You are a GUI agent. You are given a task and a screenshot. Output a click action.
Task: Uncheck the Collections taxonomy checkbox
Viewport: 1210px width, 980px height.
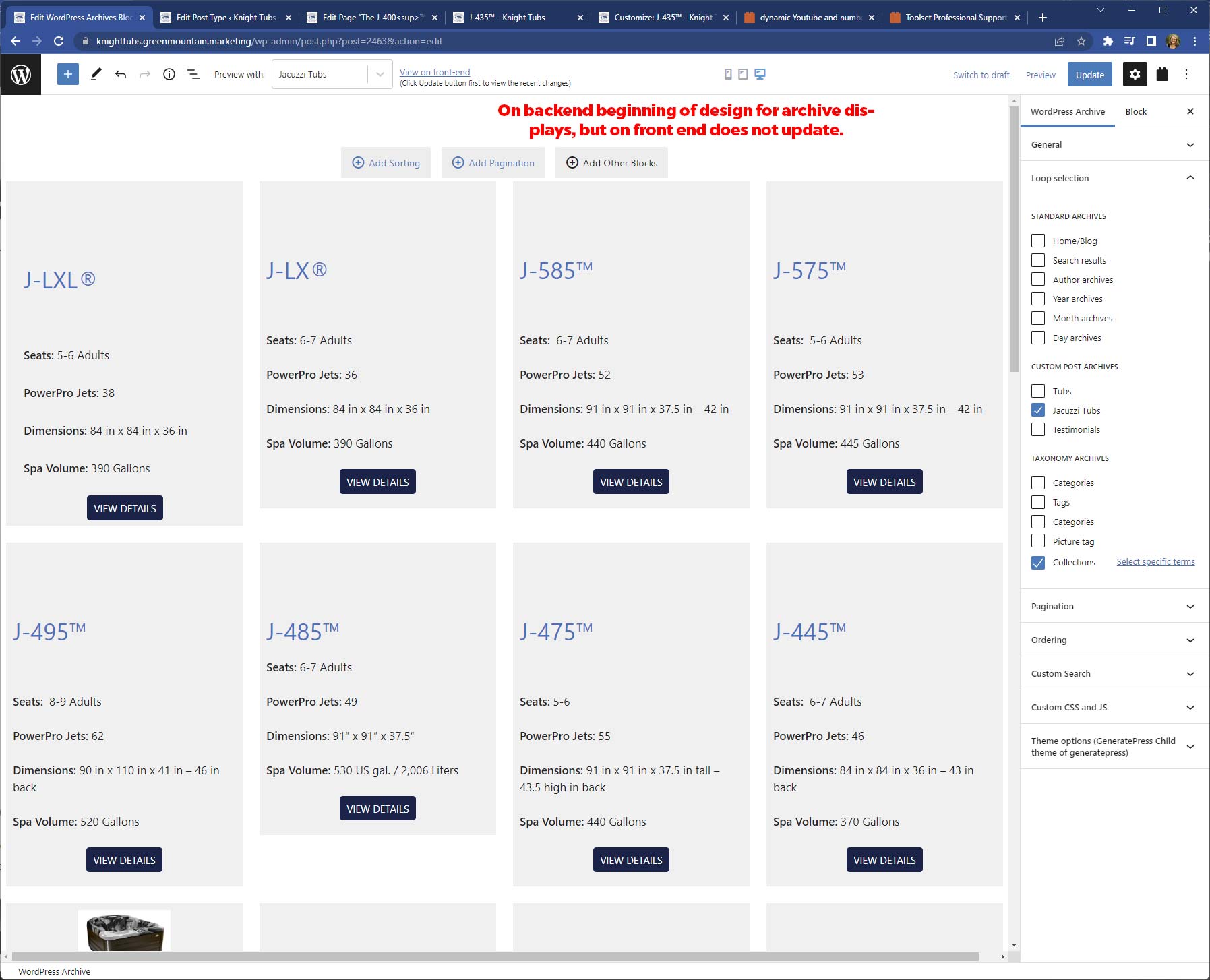point(1038,562)
